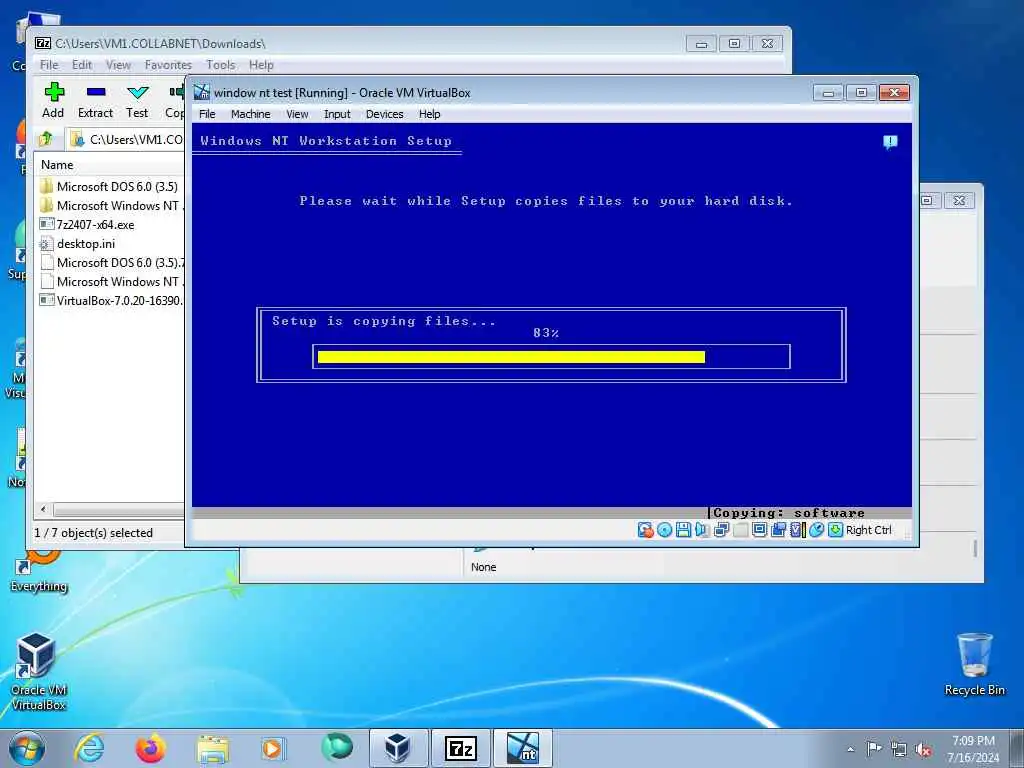Click the optical drive indicator in VirtualBox status bar

click(x=664, y=530)
